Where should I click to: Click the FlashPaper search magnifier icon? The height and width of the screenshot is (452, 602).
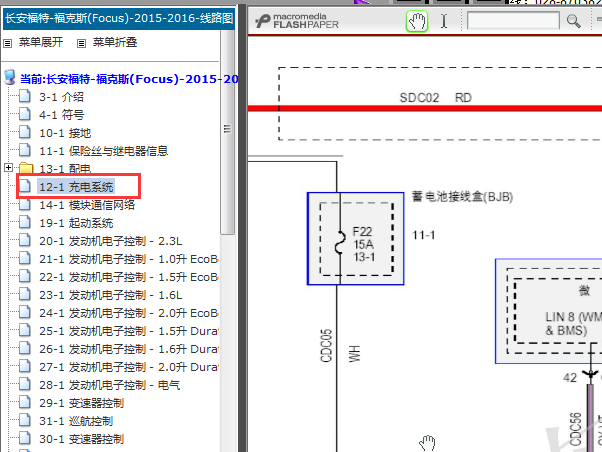tap(574, 21)
